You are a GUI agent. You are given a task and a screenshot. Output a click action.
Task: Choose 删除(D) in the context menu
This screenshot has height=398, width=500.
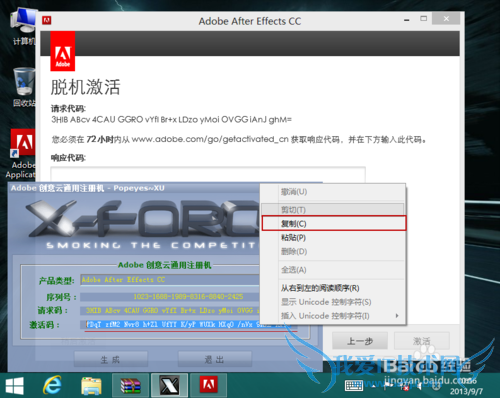tap(333, 251)
